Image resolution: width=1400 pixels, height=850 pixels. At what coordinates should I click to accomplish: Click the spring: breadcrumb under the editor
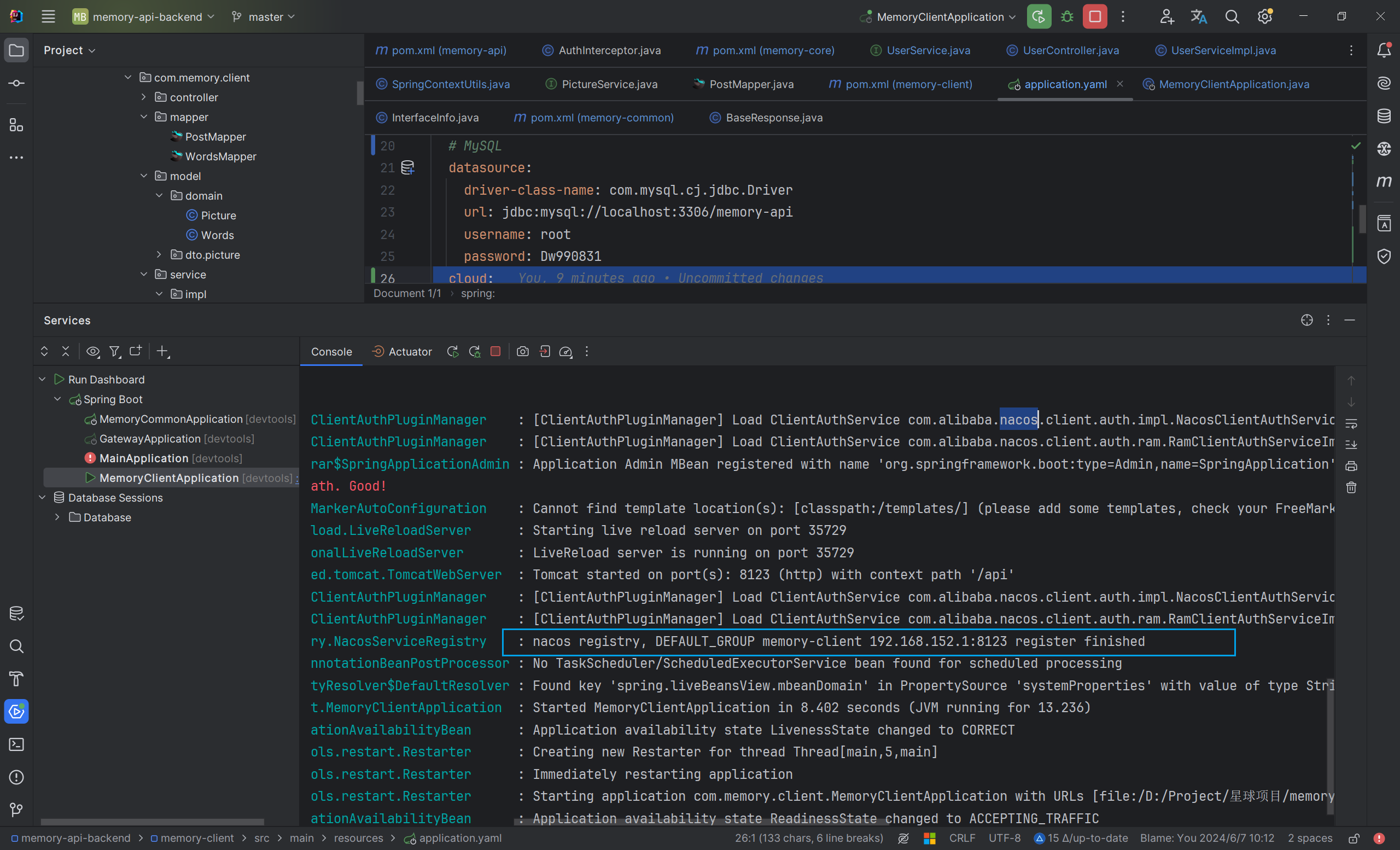click(478, 293)
